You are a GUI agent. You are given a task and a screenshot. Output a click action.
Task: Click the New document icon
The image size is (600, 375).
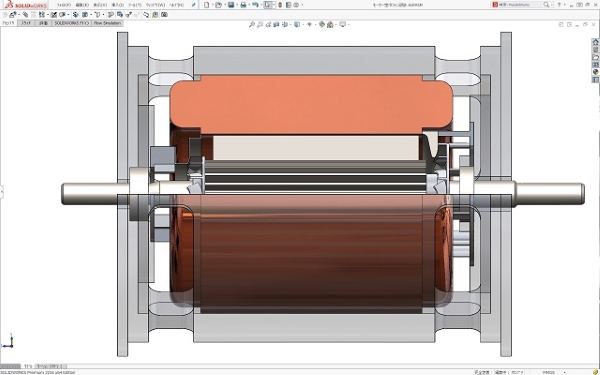click(x=207, y=5)
